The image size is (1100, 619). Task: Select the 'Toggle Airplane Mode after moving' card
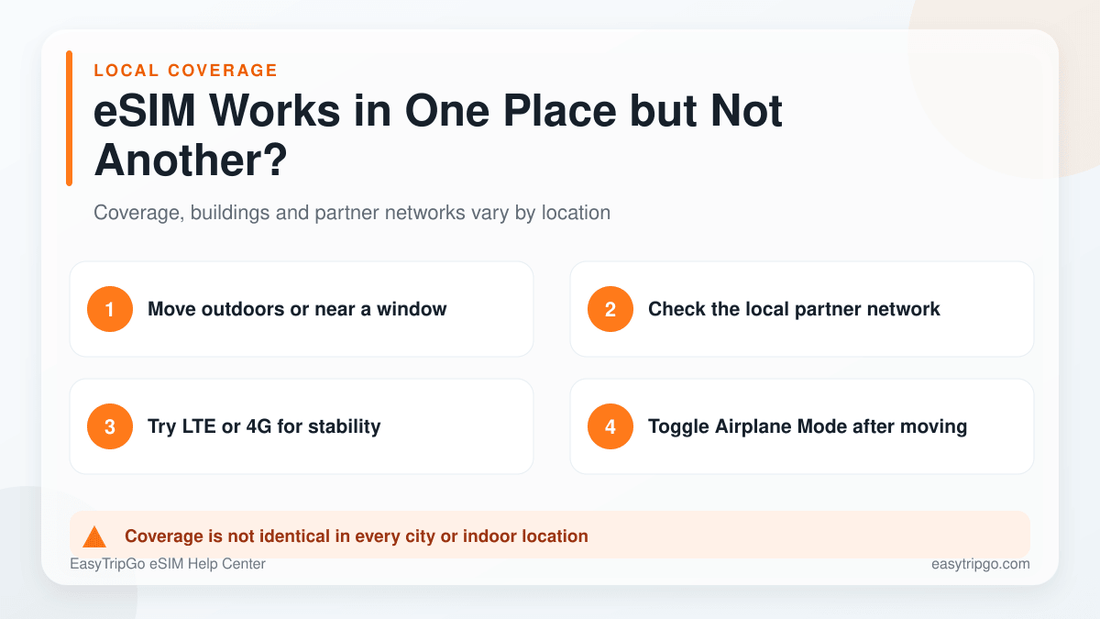coord(802,426)
